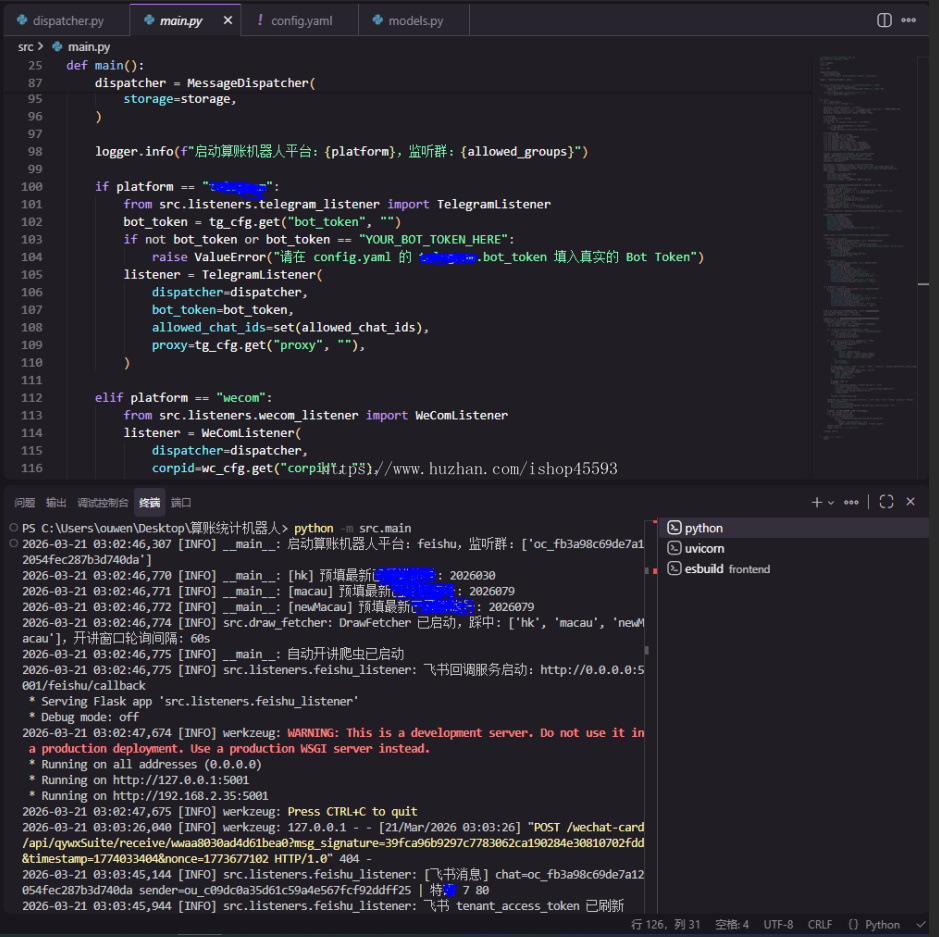This screenshot has height=937, width=939.
Task: Open the terminal panel ellipsis menu
Action: [x=851, y=502]
